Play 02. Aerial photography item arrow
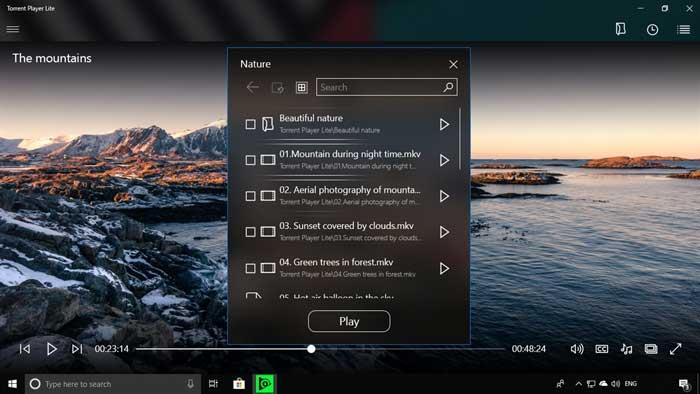This screenshot has height=394, width=700. 444,196
